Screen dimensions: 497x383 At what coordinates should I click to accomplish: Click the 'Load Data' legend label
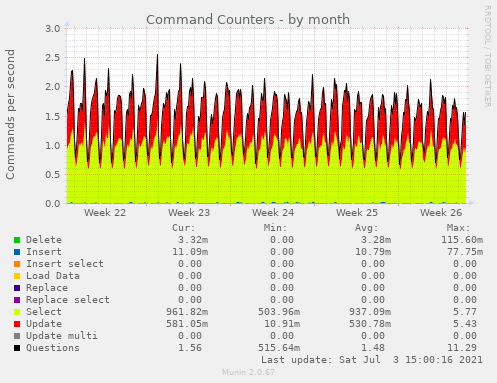point(53,276)
